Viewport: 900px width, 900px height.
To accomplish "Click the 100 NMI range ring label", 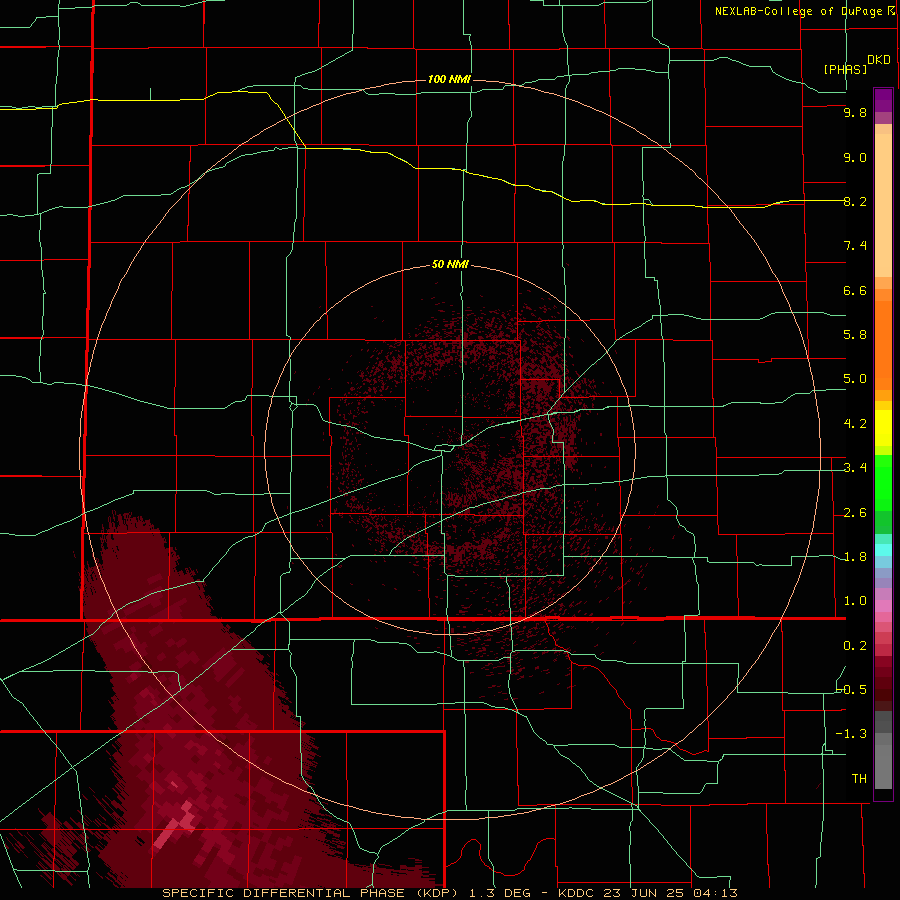I will 449,79.
